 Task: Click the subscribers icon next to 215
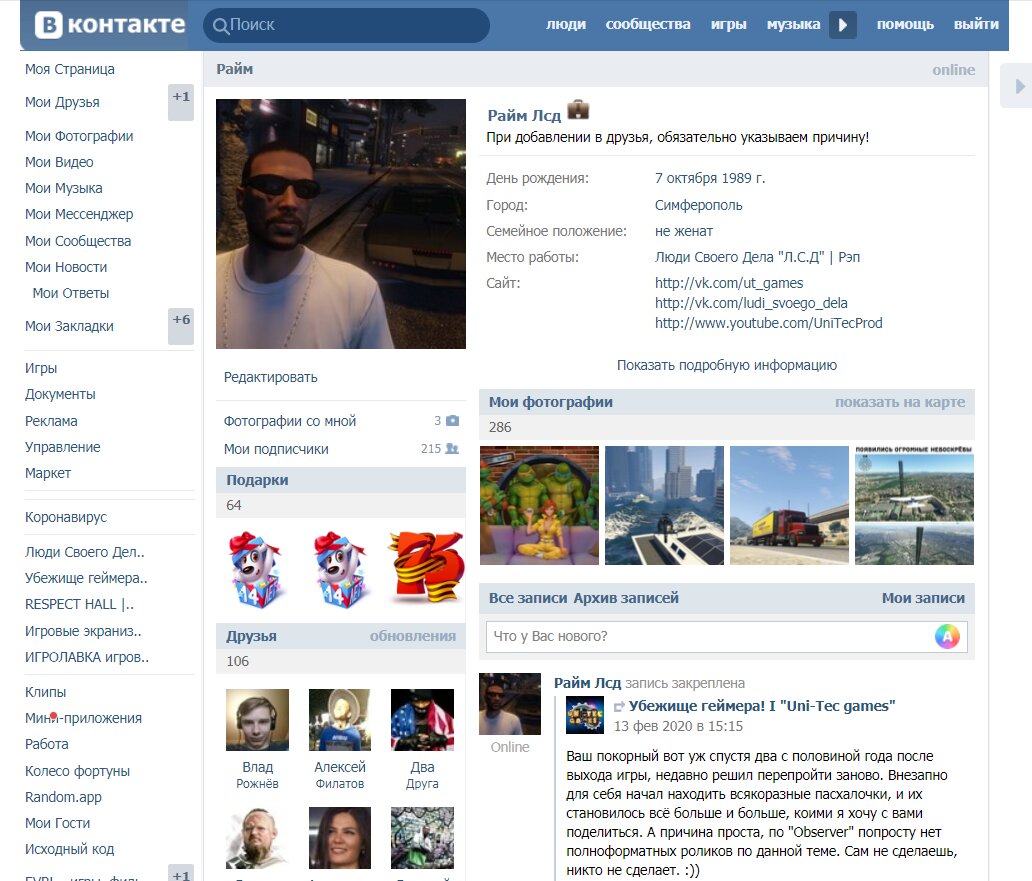452,449
